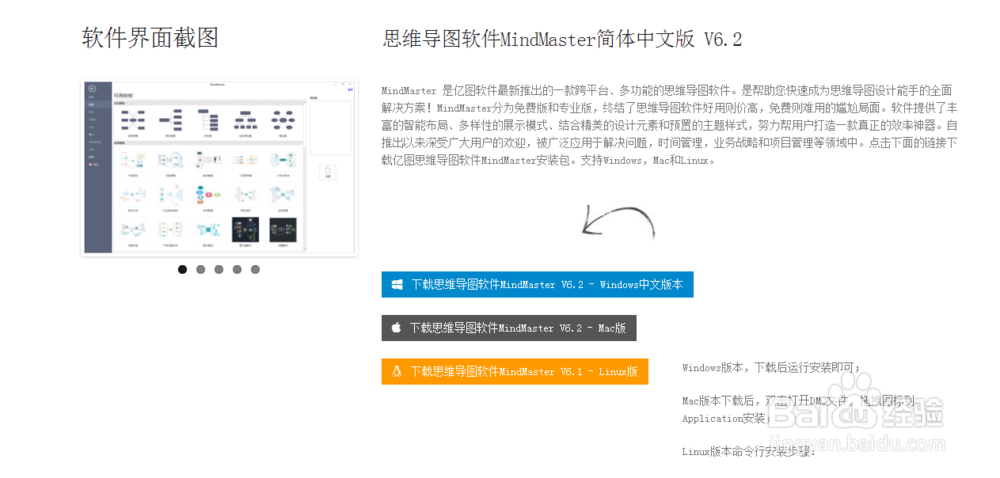The width and height of the screenshot is (1000, 478).
Task: Click the title '思维导图软件MindMaster简体中文版 V6.2'
Action: pyautogui.click(x=562, y=40)
